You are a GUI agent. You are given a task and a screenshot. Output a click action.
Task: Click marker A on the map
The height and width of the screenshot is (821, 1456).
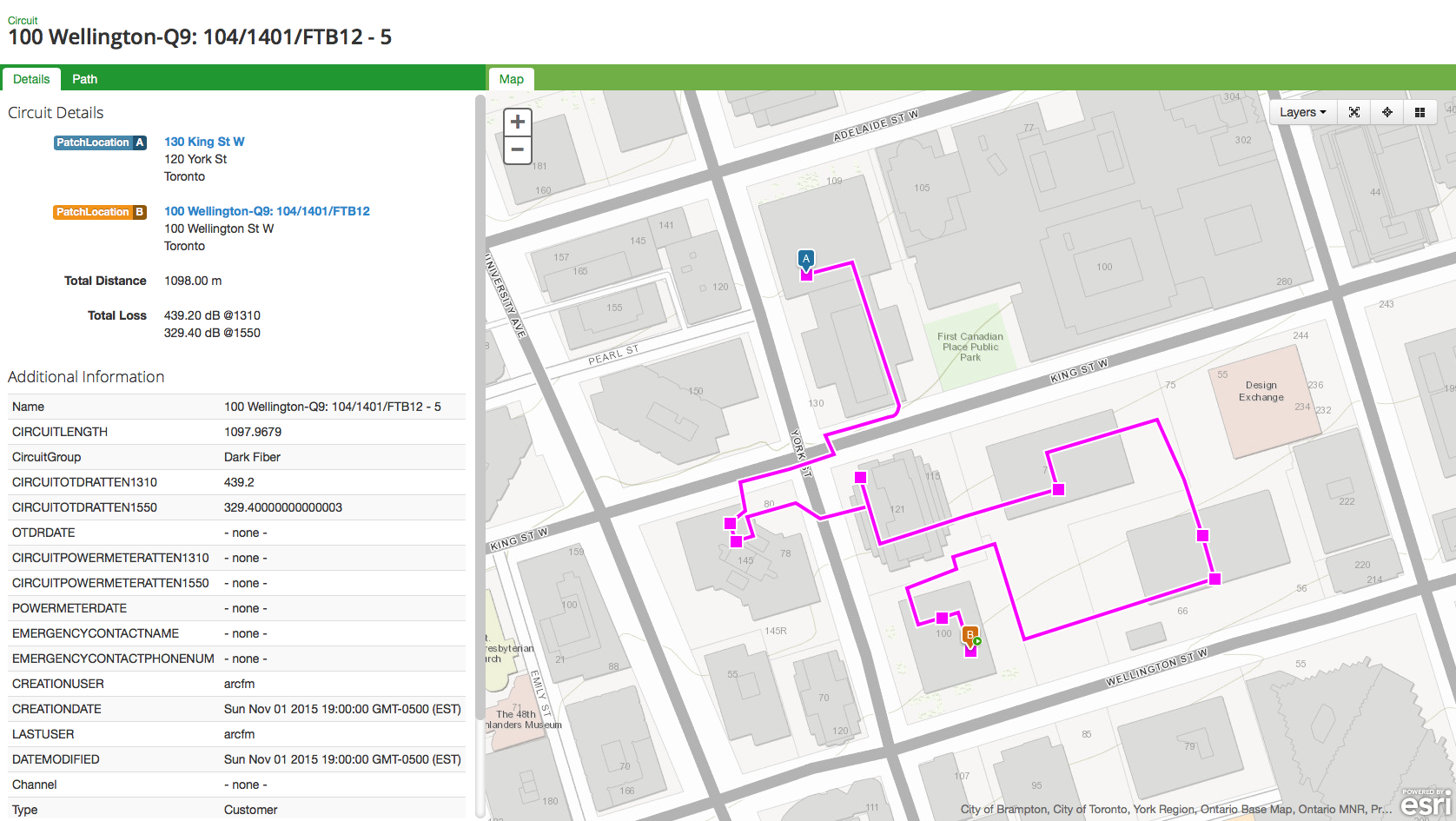point(806,258)
